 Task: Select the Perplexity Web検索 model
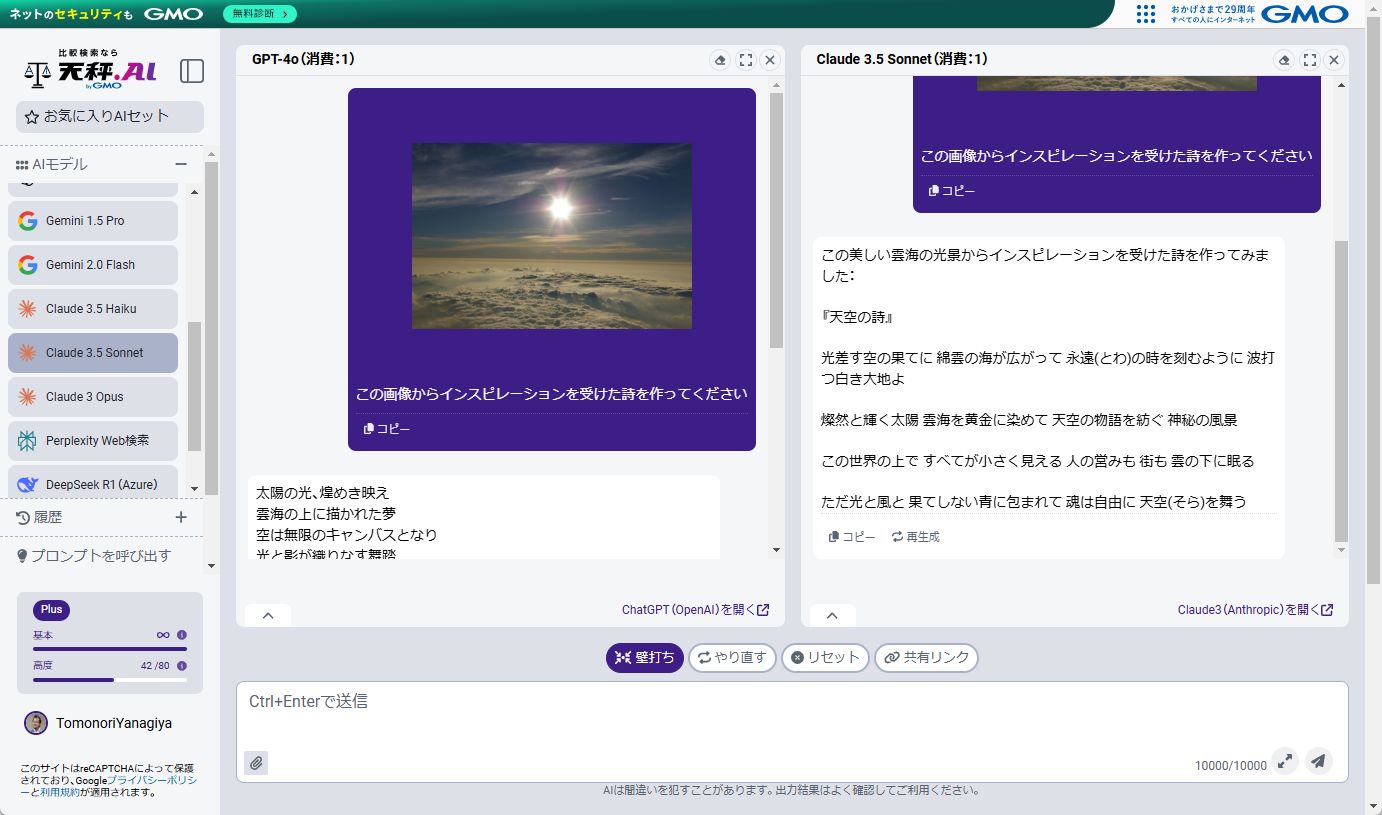point(92,441)
